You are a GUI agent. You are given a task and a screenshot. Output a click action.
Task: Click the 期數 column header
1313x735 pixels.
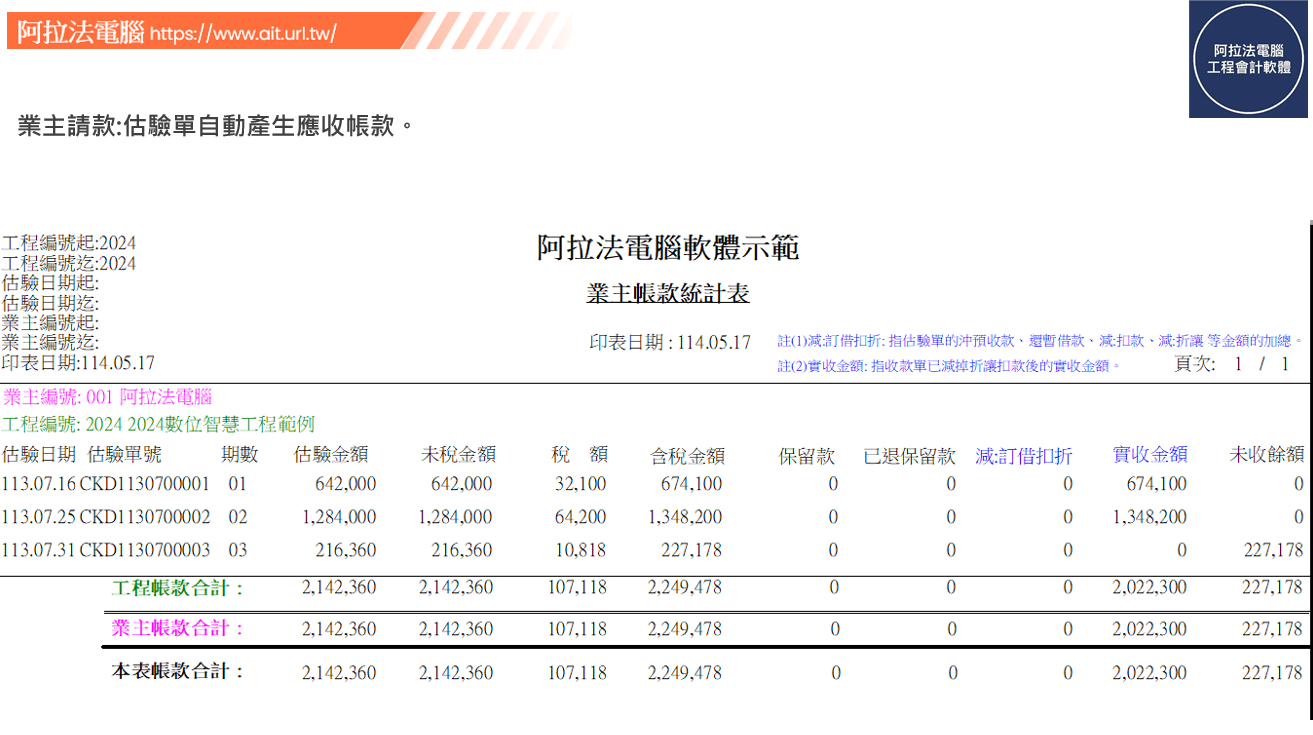click(240, 455)
